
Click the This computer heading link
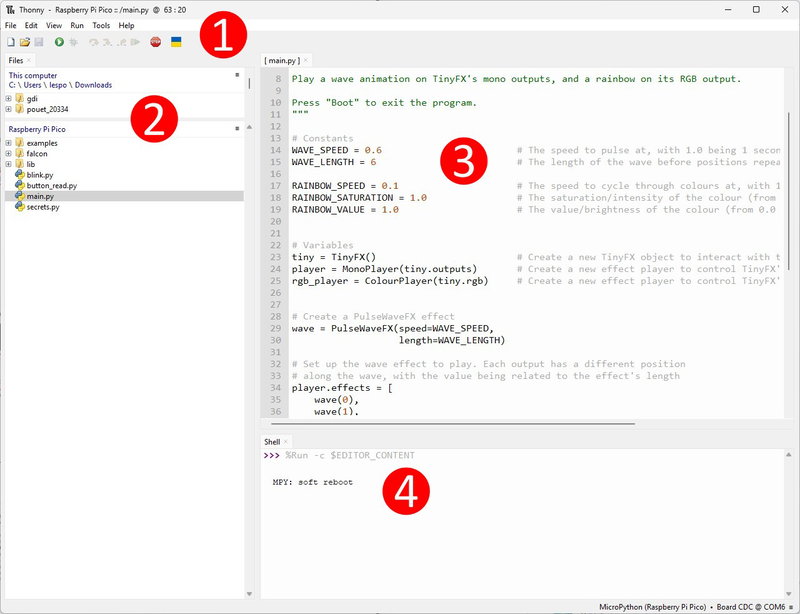coord(33,75)
